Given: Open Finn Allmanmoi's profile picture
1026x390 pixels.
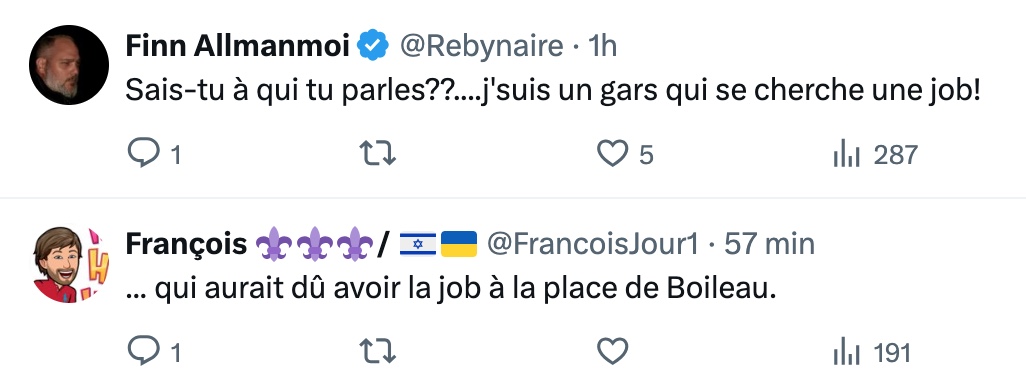Looking at the screenshot, I should 69,65.
